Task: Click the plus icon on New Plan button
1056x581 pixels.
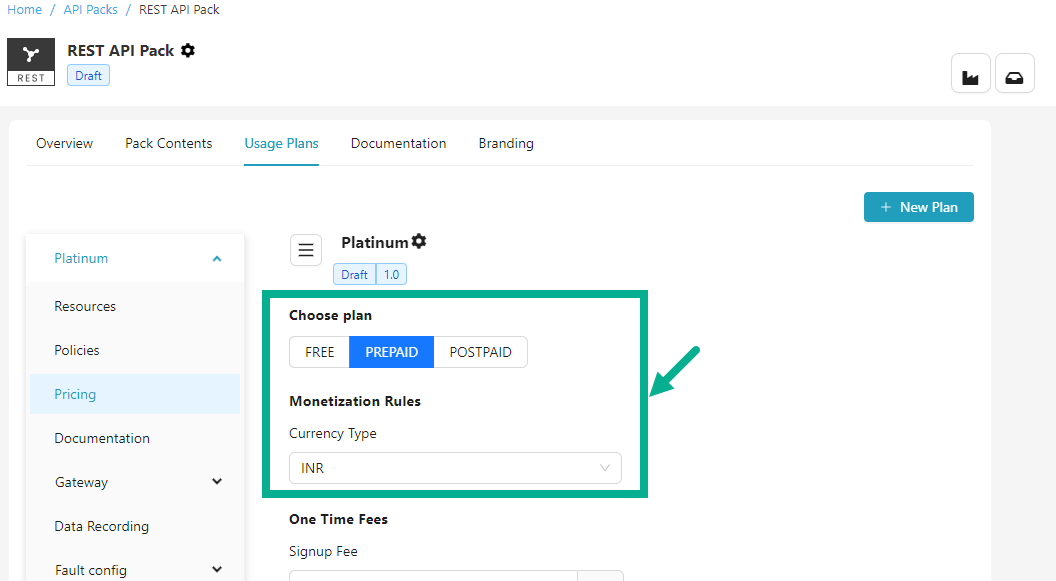Action: (885, 207)
